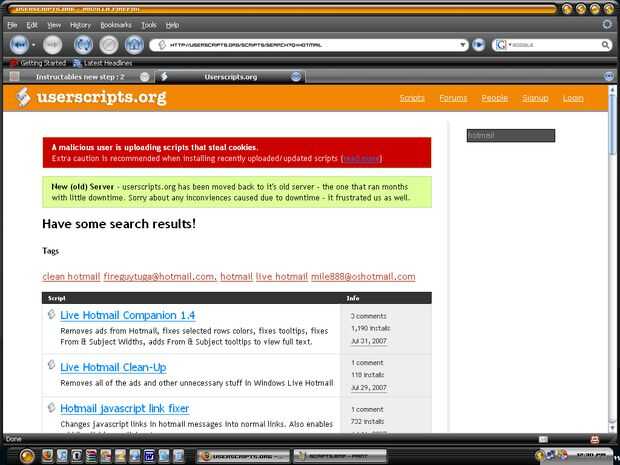Click the Jul 31, 2007 date
Viewport: 620px width, 465px height.
click(369, 341)
